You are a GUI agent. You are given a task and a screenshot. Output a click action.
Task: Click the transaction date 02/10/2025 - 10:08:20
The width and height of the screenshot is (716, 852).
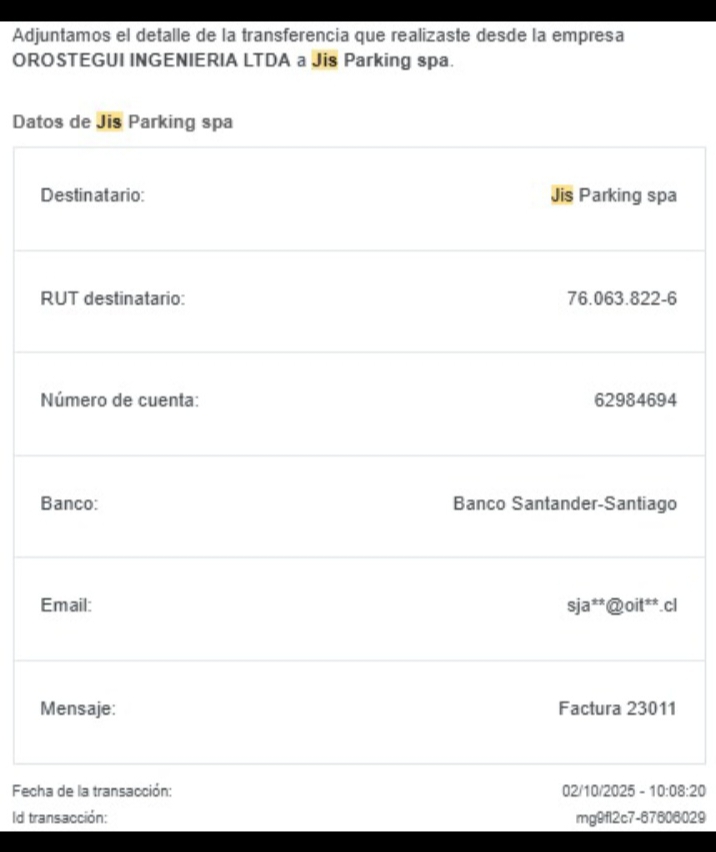pos(634,791)
